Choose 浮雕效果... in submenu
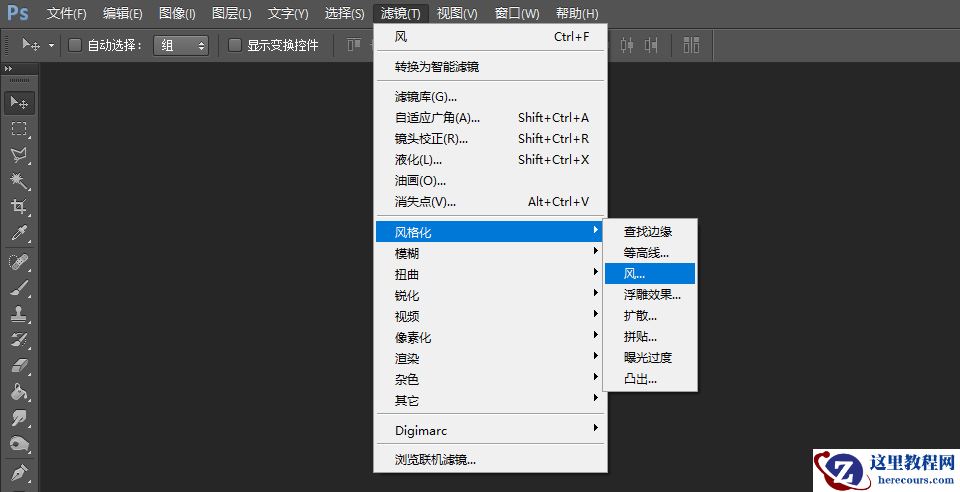Viewport: 960px width, 492px height. [650, 294]
